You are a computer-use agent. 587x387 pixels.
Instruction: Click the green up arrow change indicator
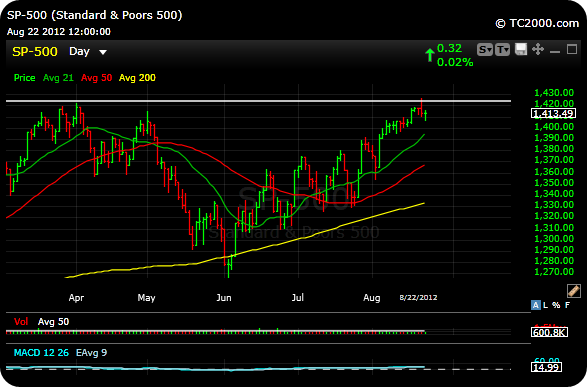click(430, 55)
